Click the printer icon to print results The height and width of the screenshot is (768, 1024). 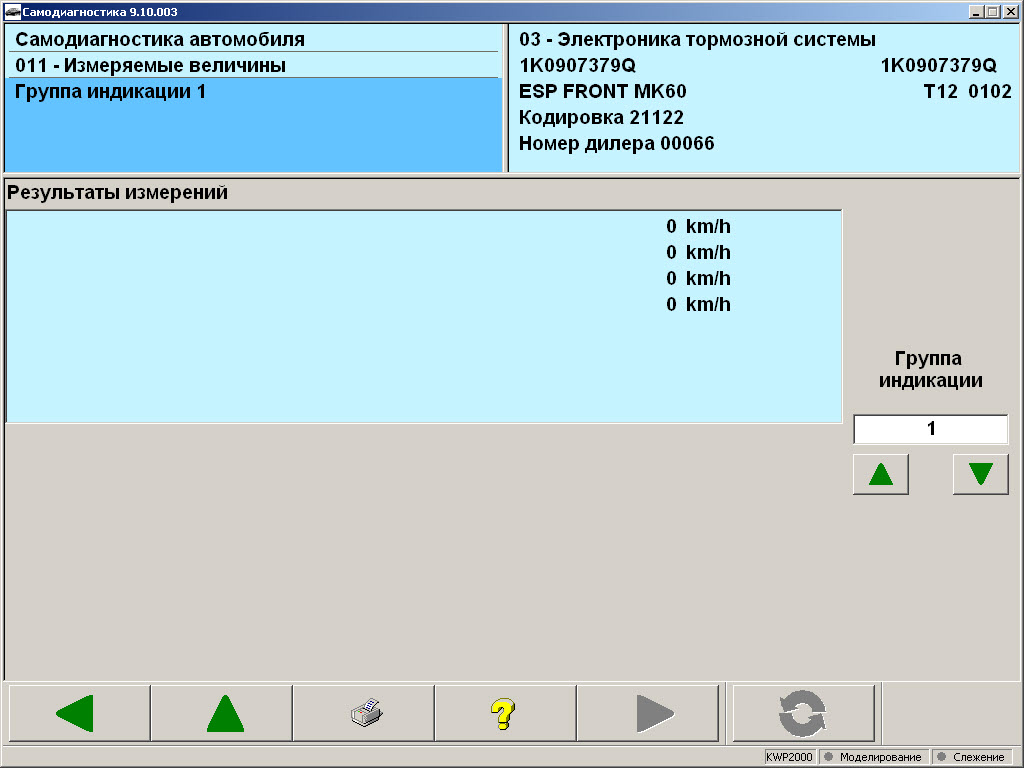364,713
